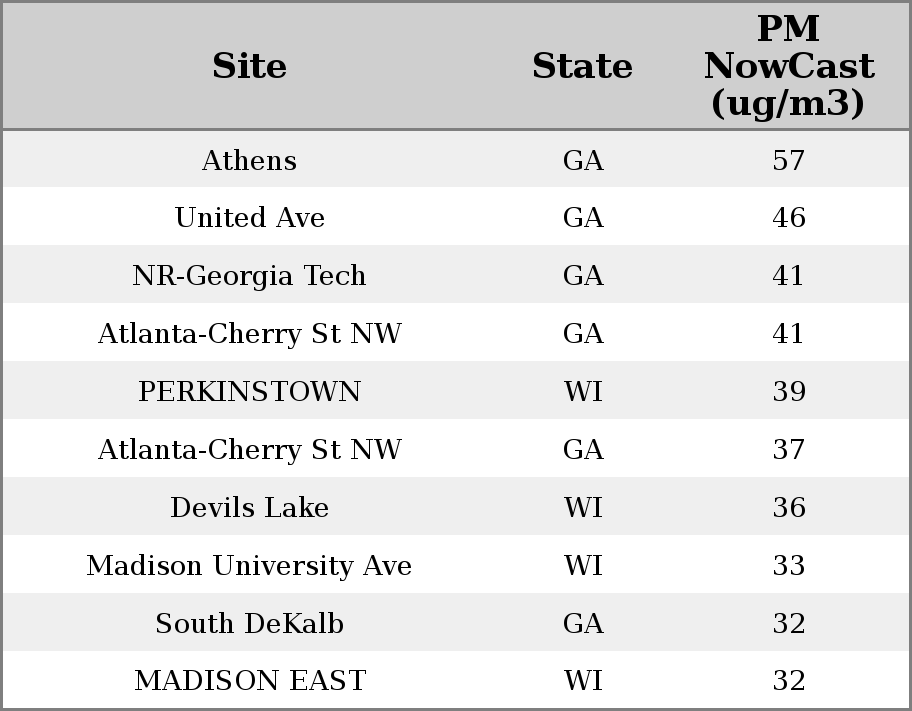
Task: Select the PM value 46 cell
Action: pos(788,218)
